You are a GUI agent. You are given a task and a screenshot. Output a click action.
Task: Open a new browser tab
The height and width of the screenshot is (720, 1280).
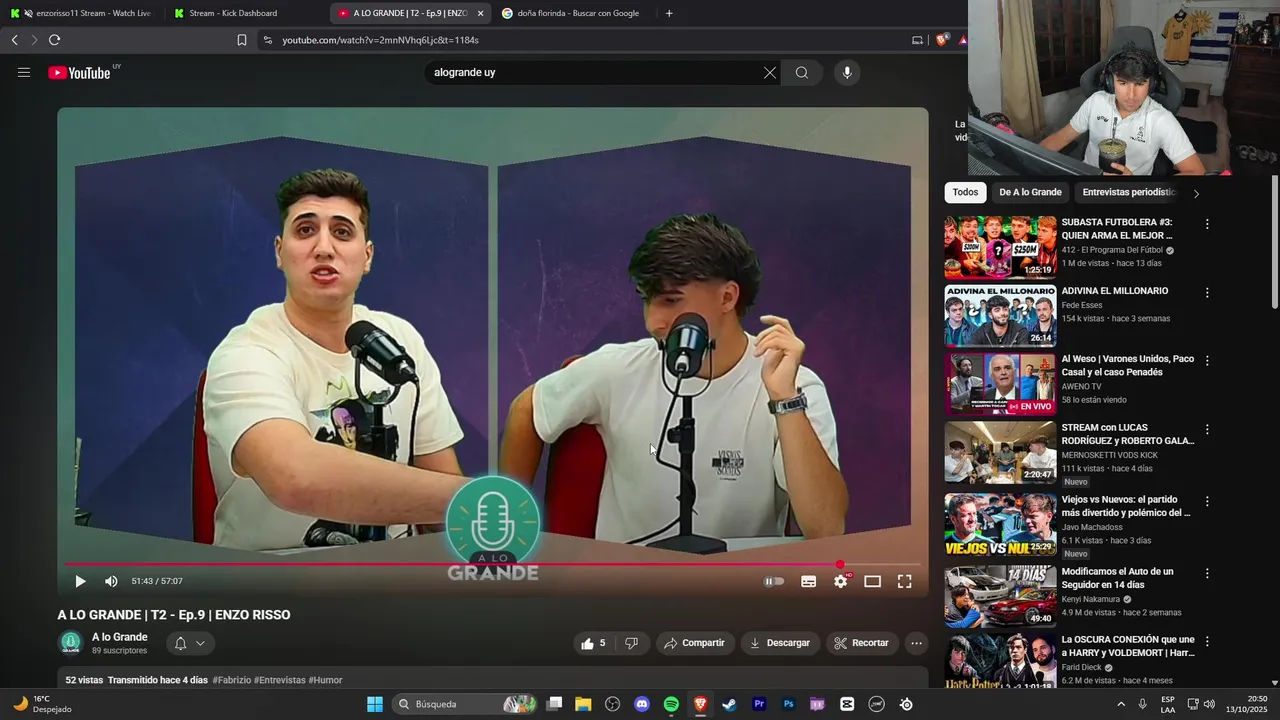(x=669, y=13)
